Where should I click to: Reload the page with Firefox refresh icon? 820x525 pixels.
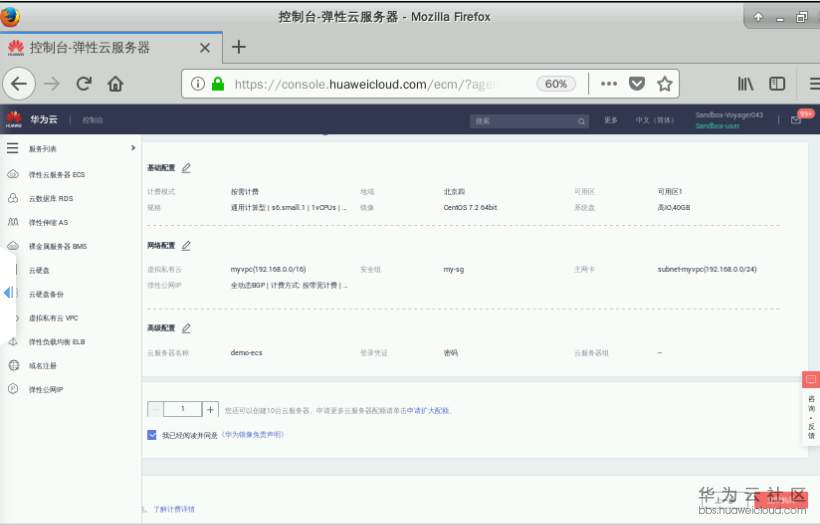coord(84,84)
